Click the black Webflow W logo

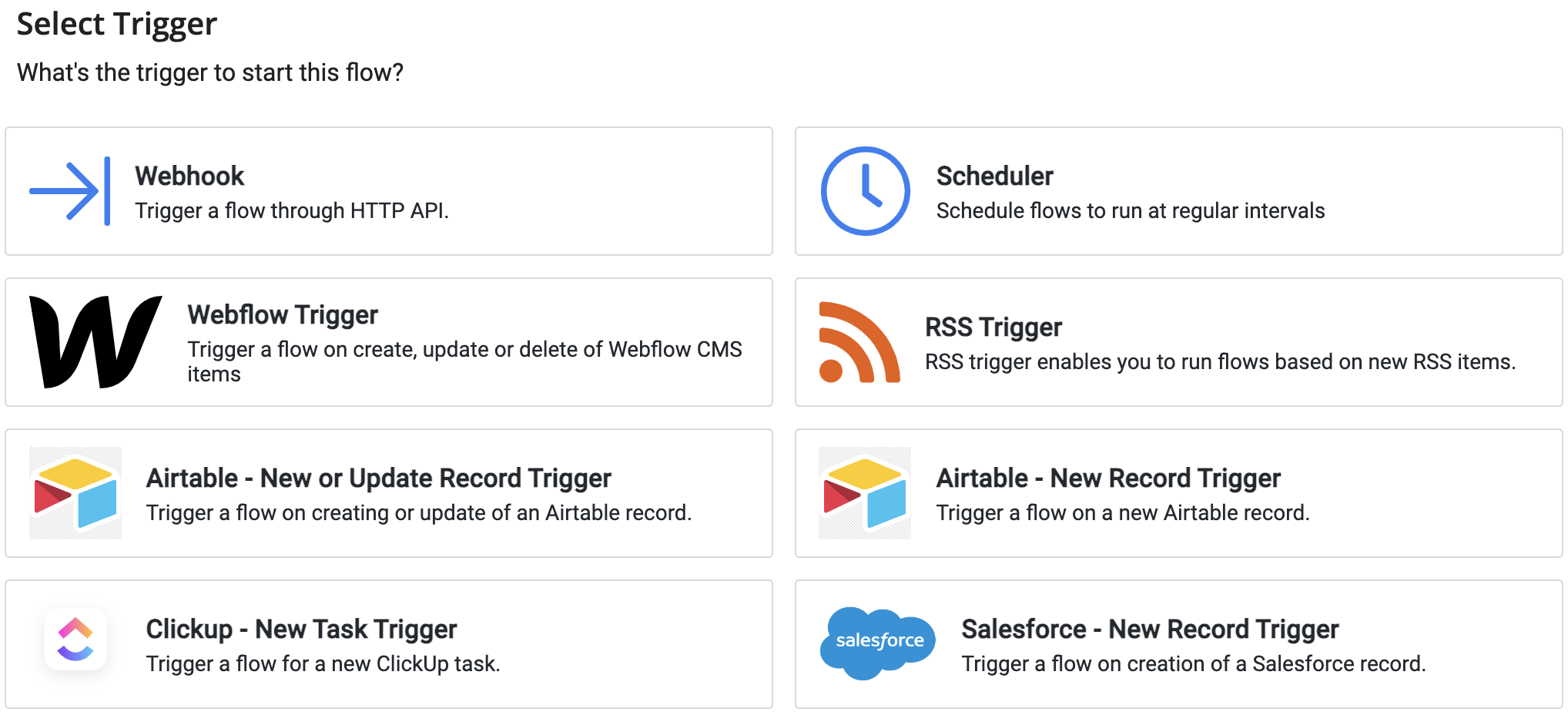95,341
